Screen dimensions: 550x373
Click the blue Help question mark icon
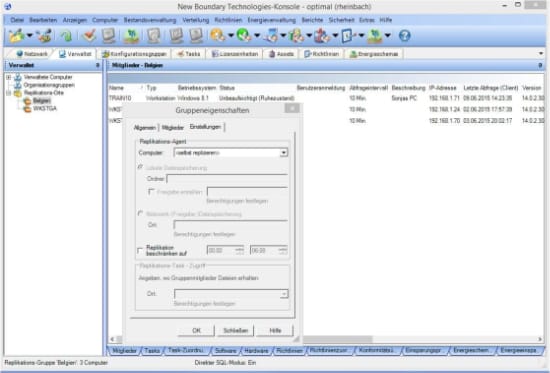coord(404,35)
